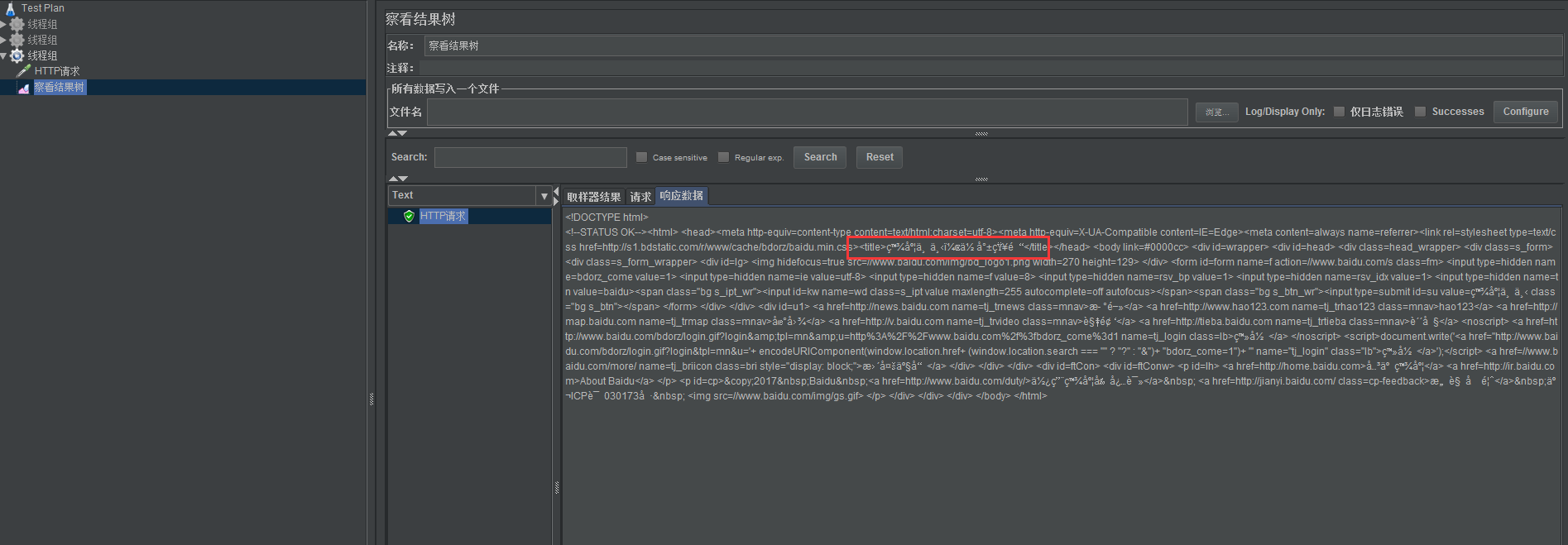This screenshot has width=1568, height=545.
Task: Click the 浏览 browse button
Action: [1216, 112]
